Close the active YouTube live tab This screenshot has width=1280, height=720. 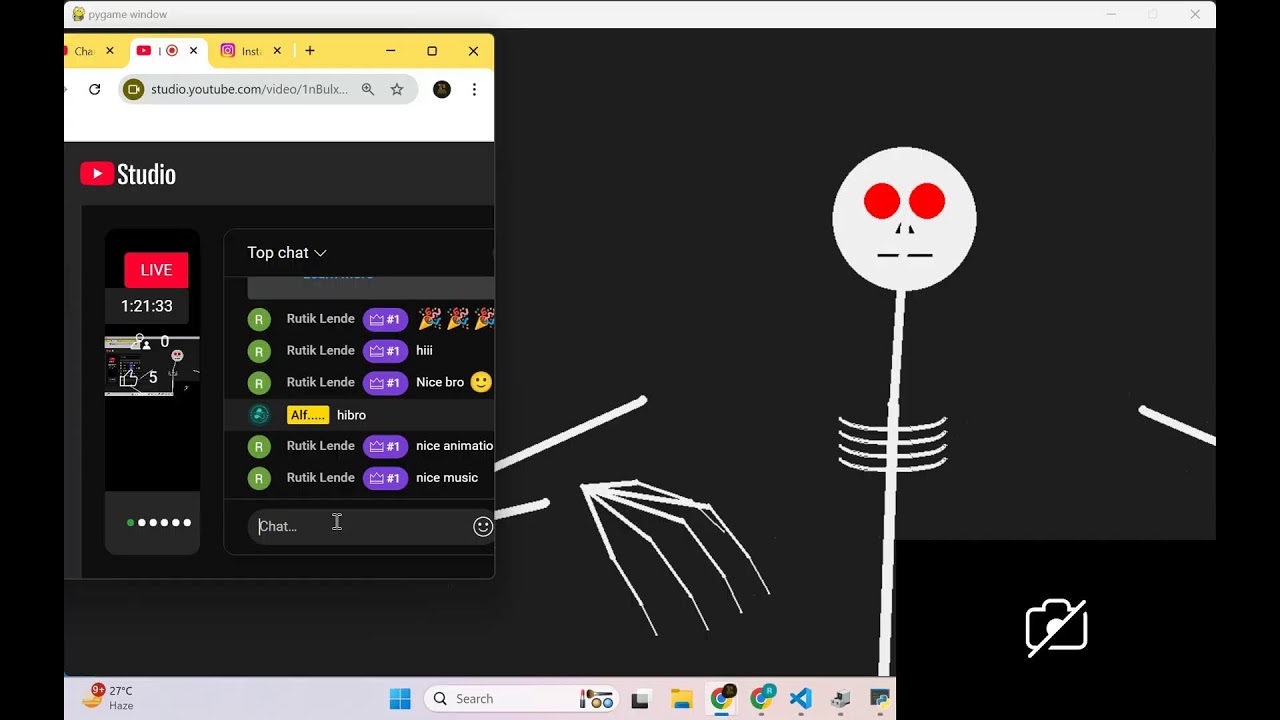(x=193, y=51)
